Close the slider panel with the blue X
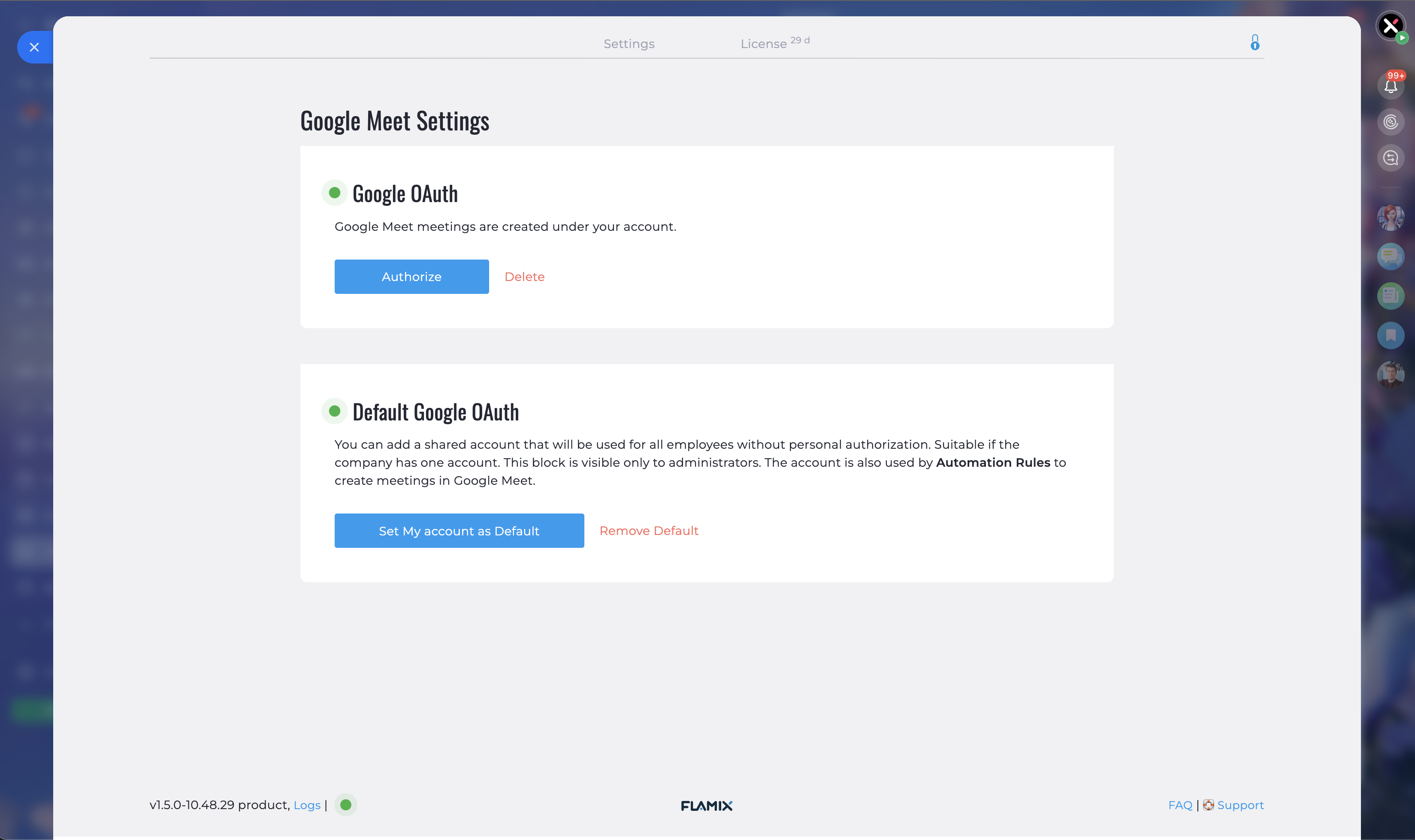 click(34, 47)
